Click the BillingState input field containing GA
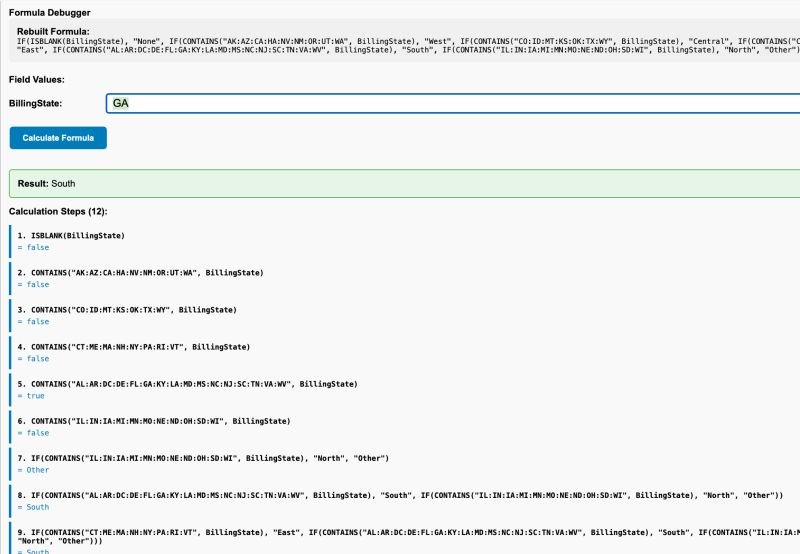The image size is (800, 554). coord(453,103)
